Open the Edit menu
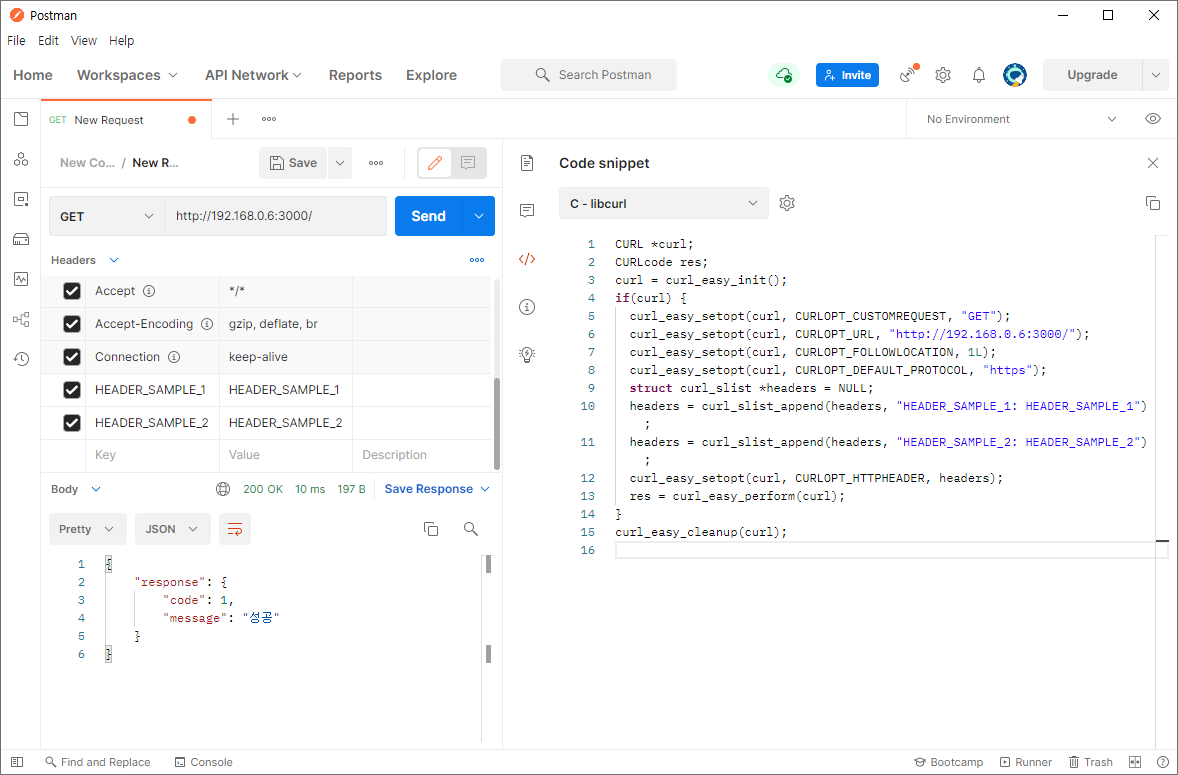 coord(48,41)
